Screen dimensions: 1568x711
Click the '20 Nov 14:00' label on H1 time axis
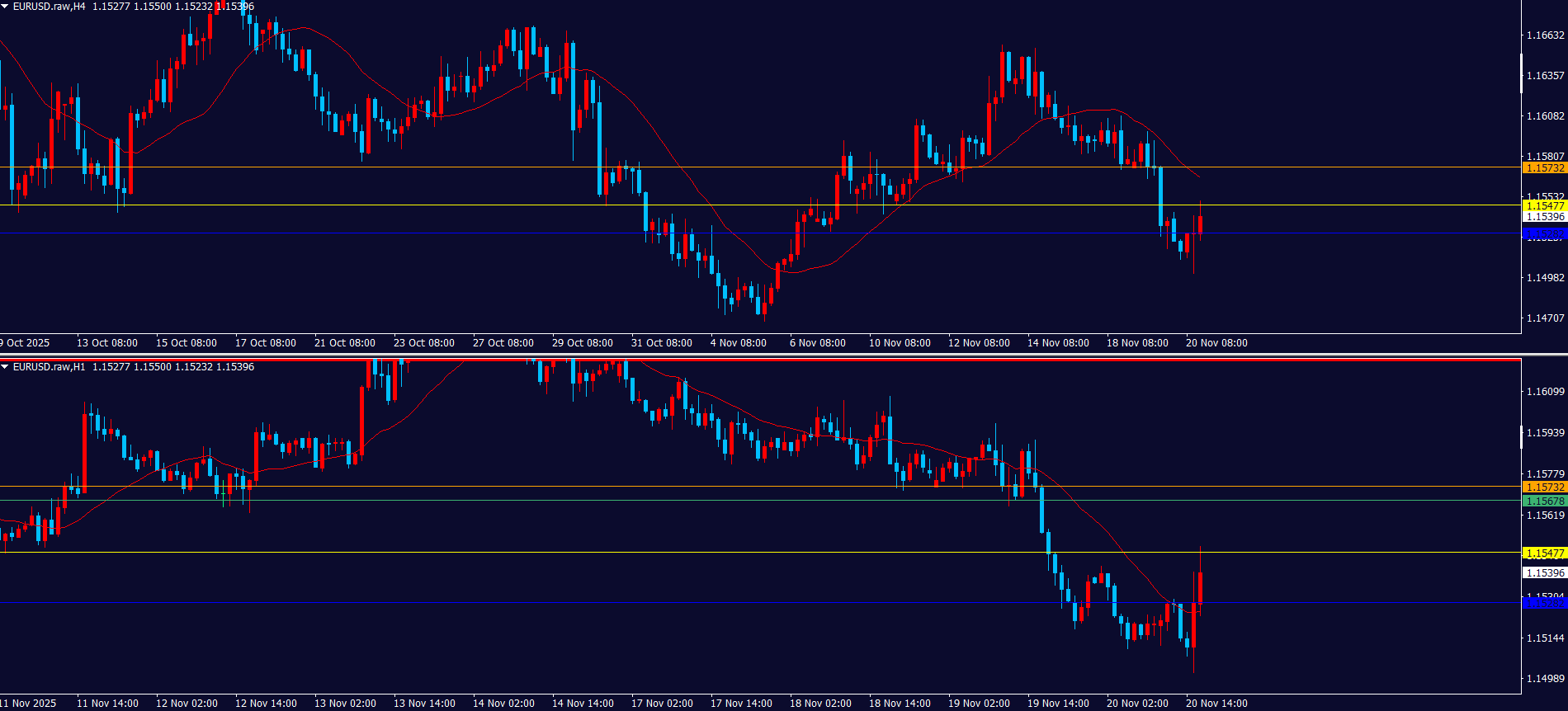pyautogui.click(x=1216, y=704)
